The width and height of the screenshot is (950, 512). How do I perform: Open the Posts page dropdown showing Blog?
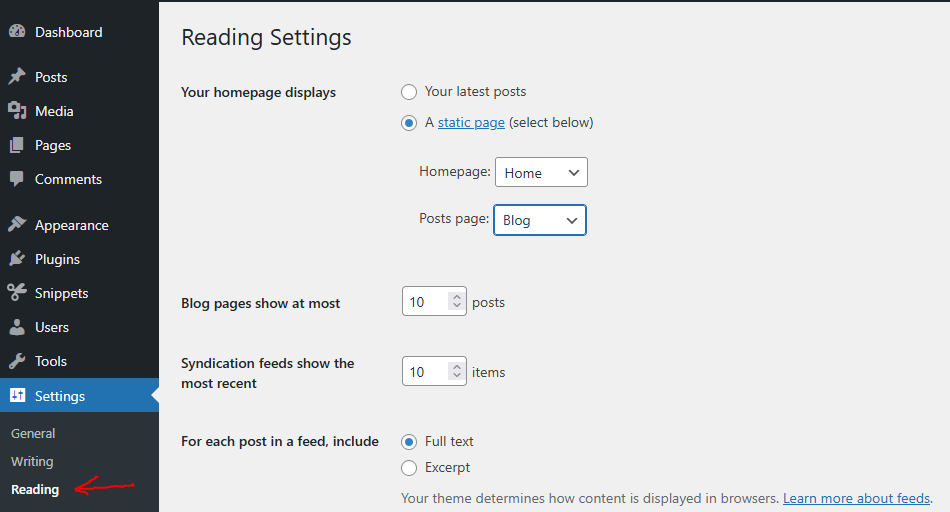click(x=540, y=220)
